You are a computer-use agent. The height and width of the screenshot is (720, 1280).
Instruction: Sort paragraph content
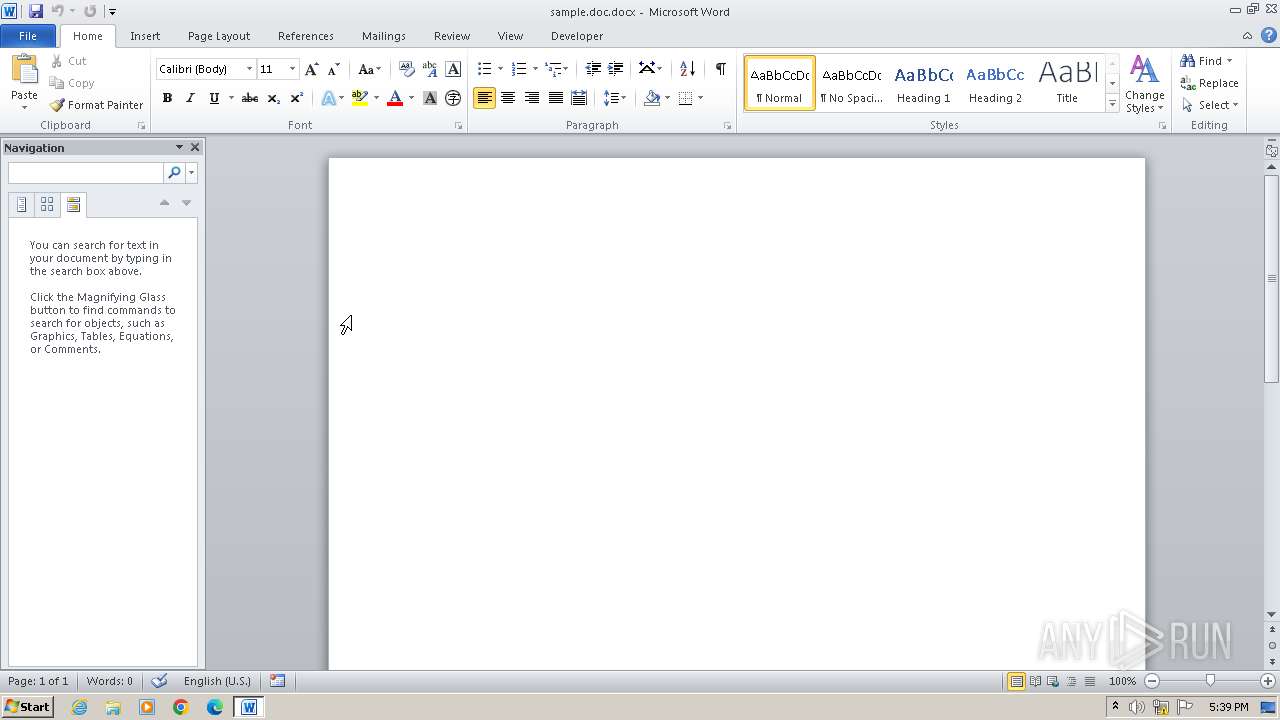pyautogui.click(x=687, y=69)
